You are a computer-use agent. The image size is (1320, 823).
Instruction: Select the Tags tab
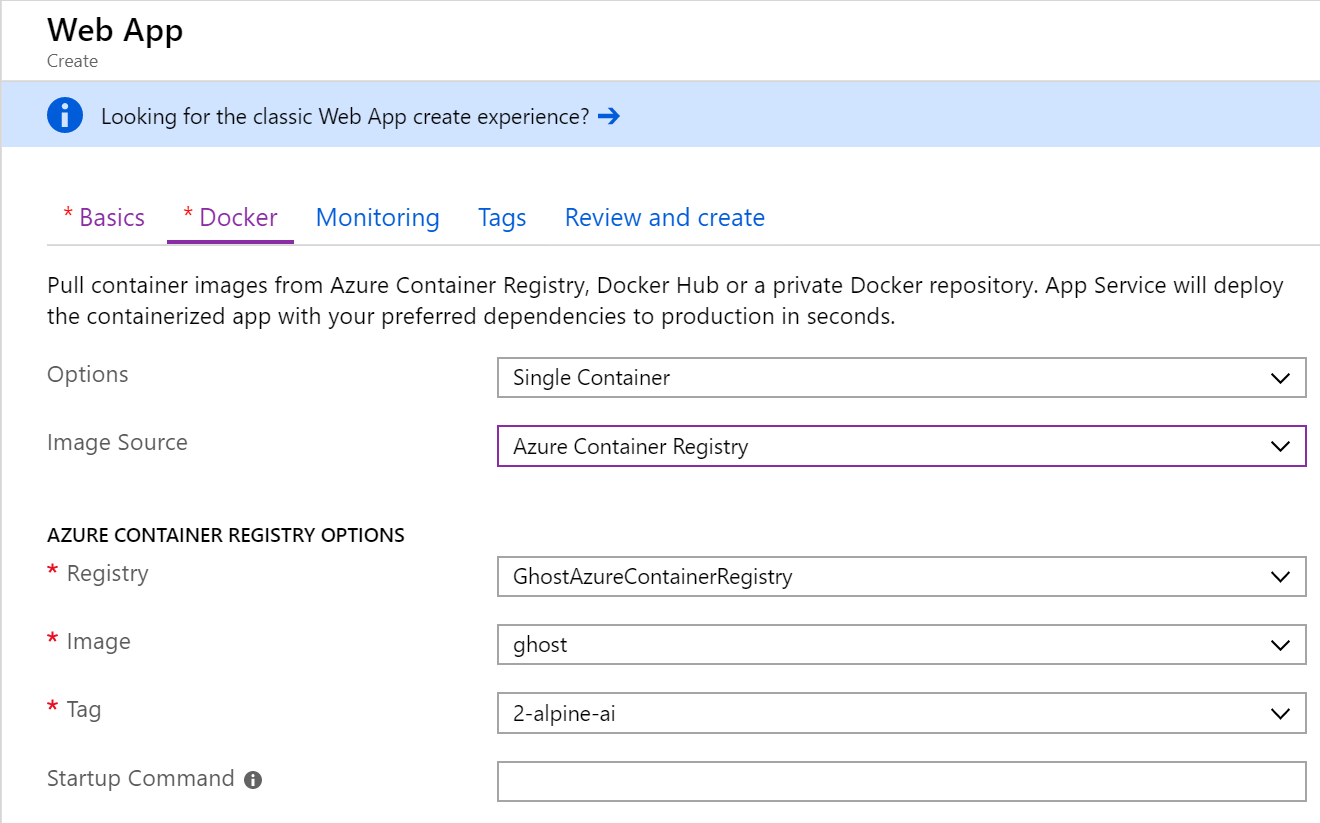(x=502, y=217)
